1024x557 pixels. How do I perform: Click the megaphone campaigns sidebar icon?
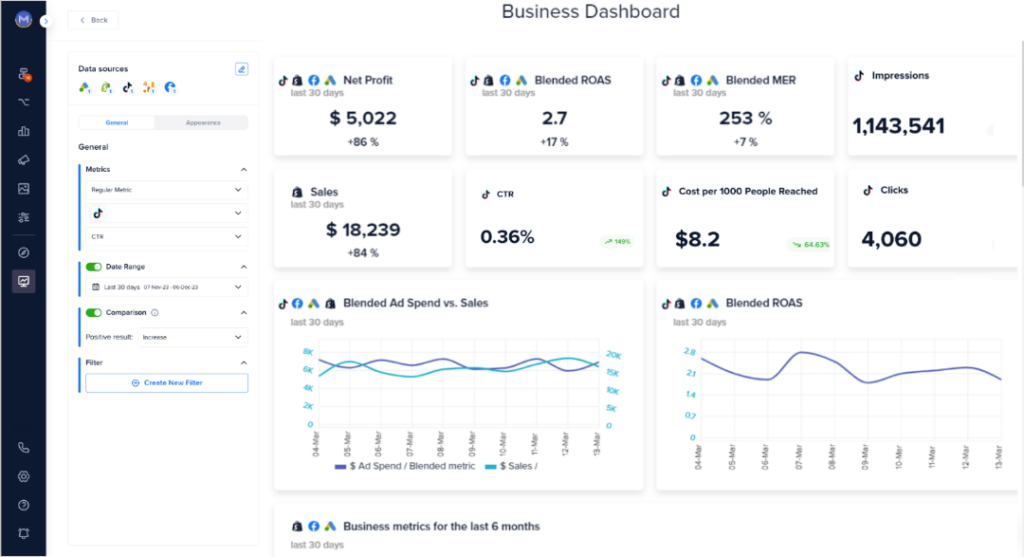click(x=24, y=160)
